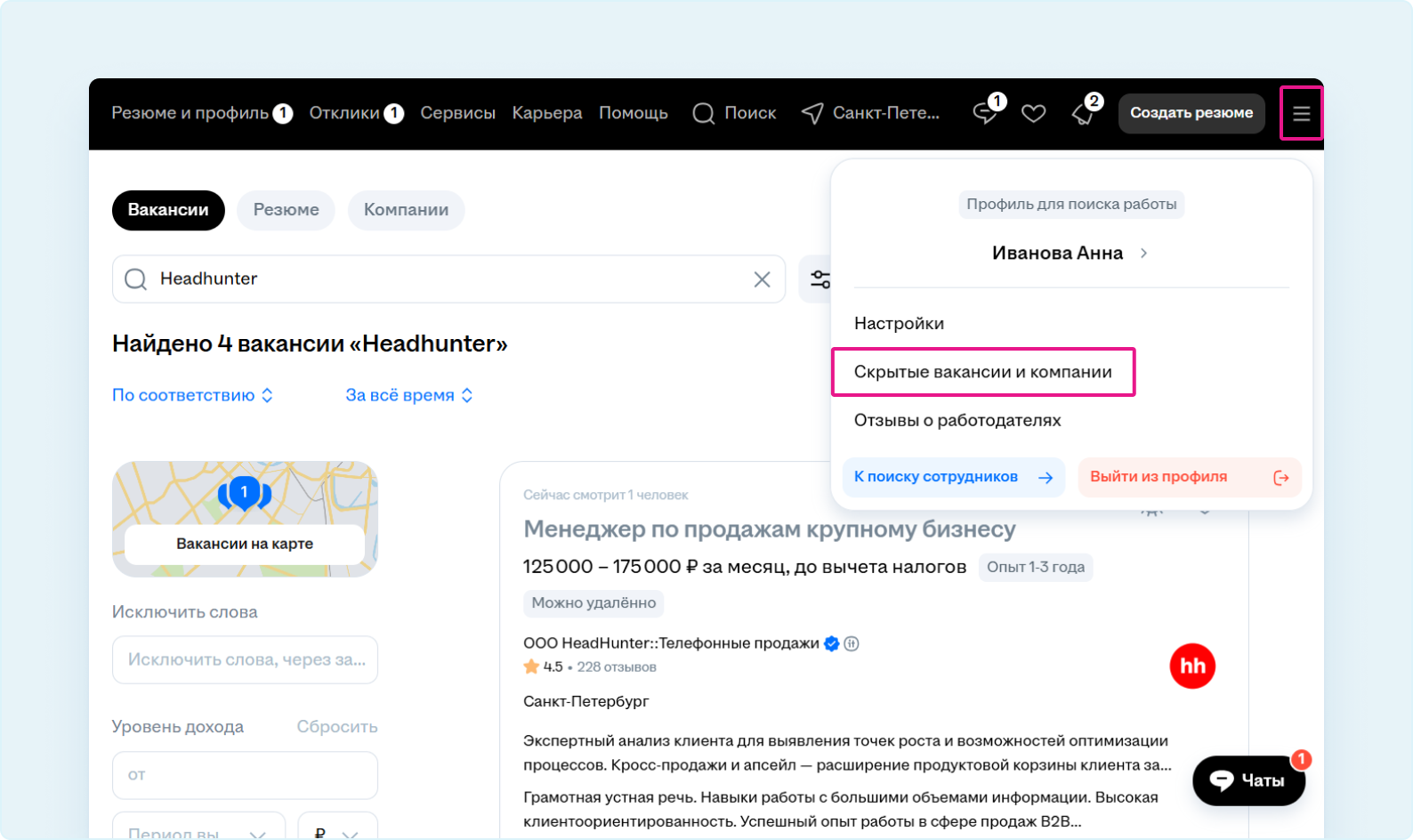1413x840 pixels.
Task: Click the verified employer checkmark badge
Action: pyautogui.click(x=832, y=643)
